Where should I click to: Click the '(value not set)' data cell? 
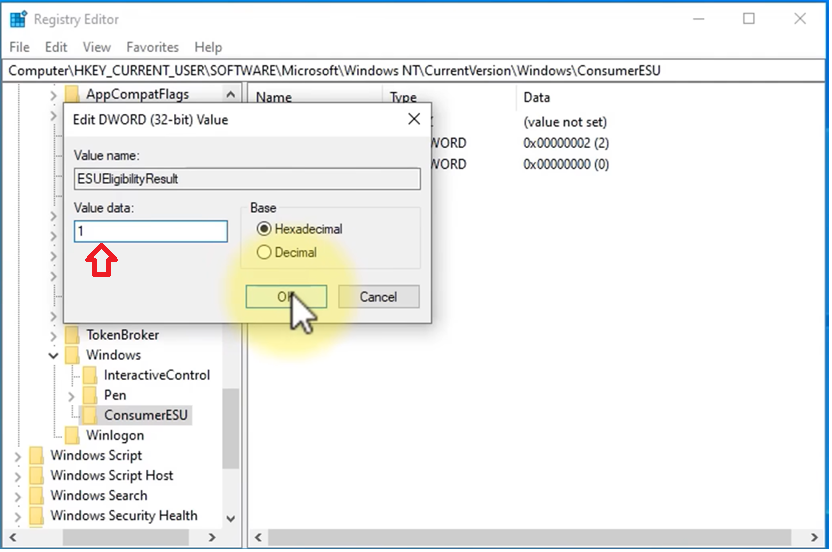pyautogui.click(x=565, y=122)
